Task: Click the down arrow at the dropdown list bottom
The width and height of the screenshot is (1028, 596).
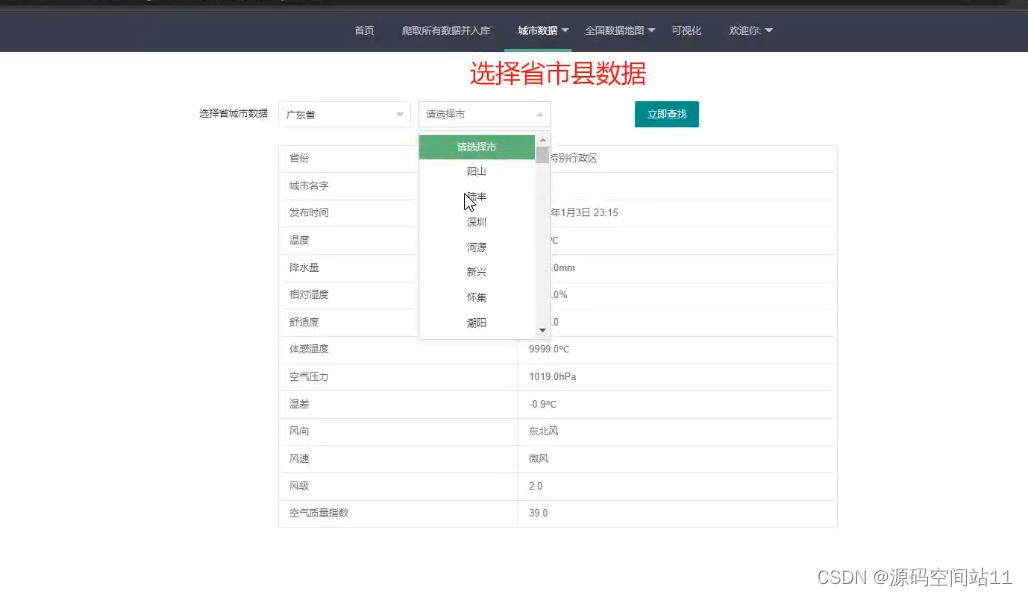Action: point(542,329)
